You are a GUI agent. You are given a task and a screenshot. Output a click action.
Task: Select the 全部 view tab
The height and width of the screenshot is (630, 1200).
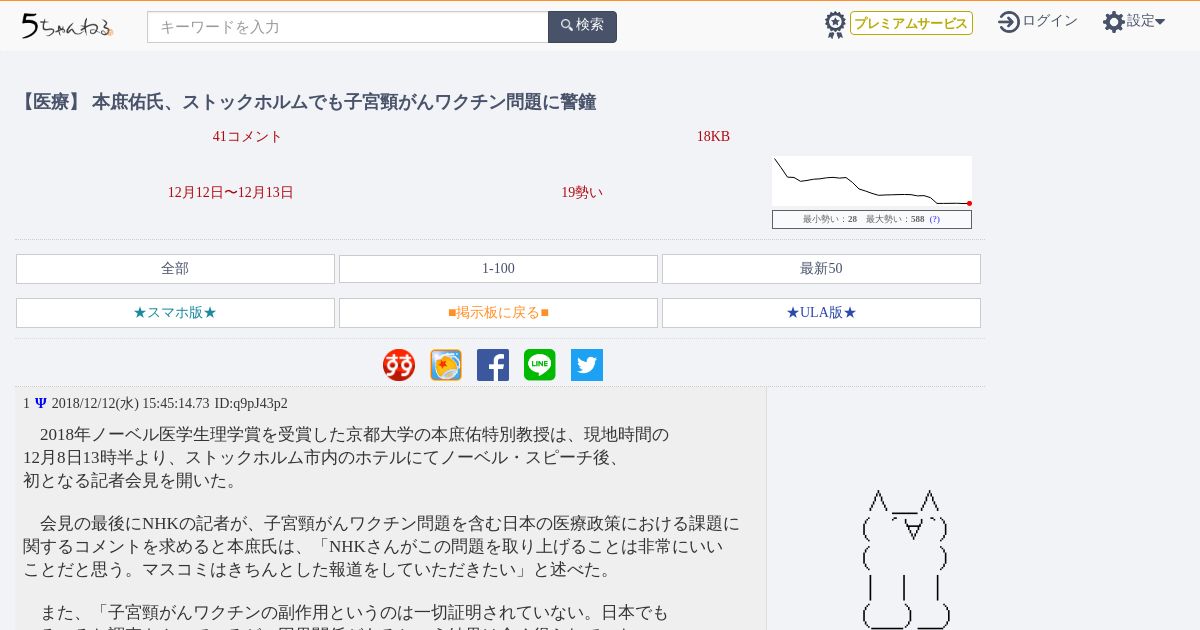pyautogui.click(x=175, y=269)
